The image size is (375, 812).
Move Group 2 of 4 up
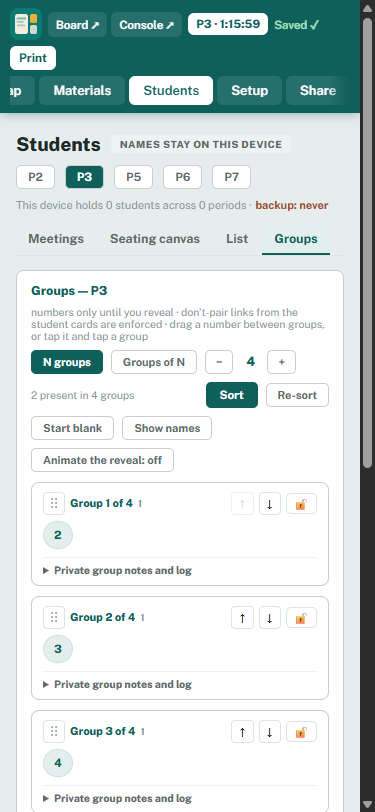242,618
